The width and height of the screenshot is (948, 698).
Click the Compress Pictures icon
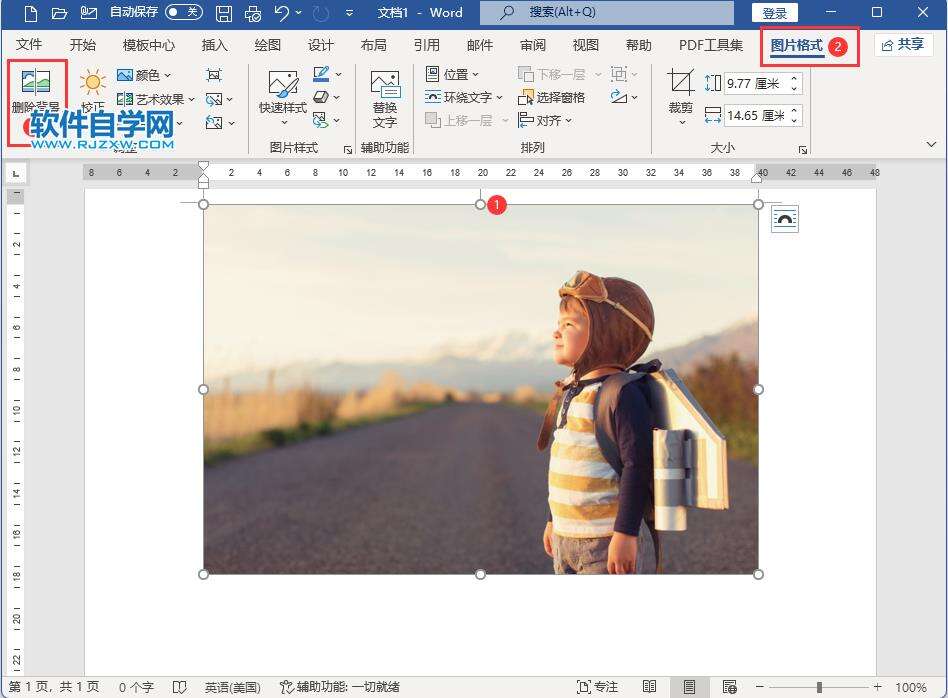tap(214, 75)
